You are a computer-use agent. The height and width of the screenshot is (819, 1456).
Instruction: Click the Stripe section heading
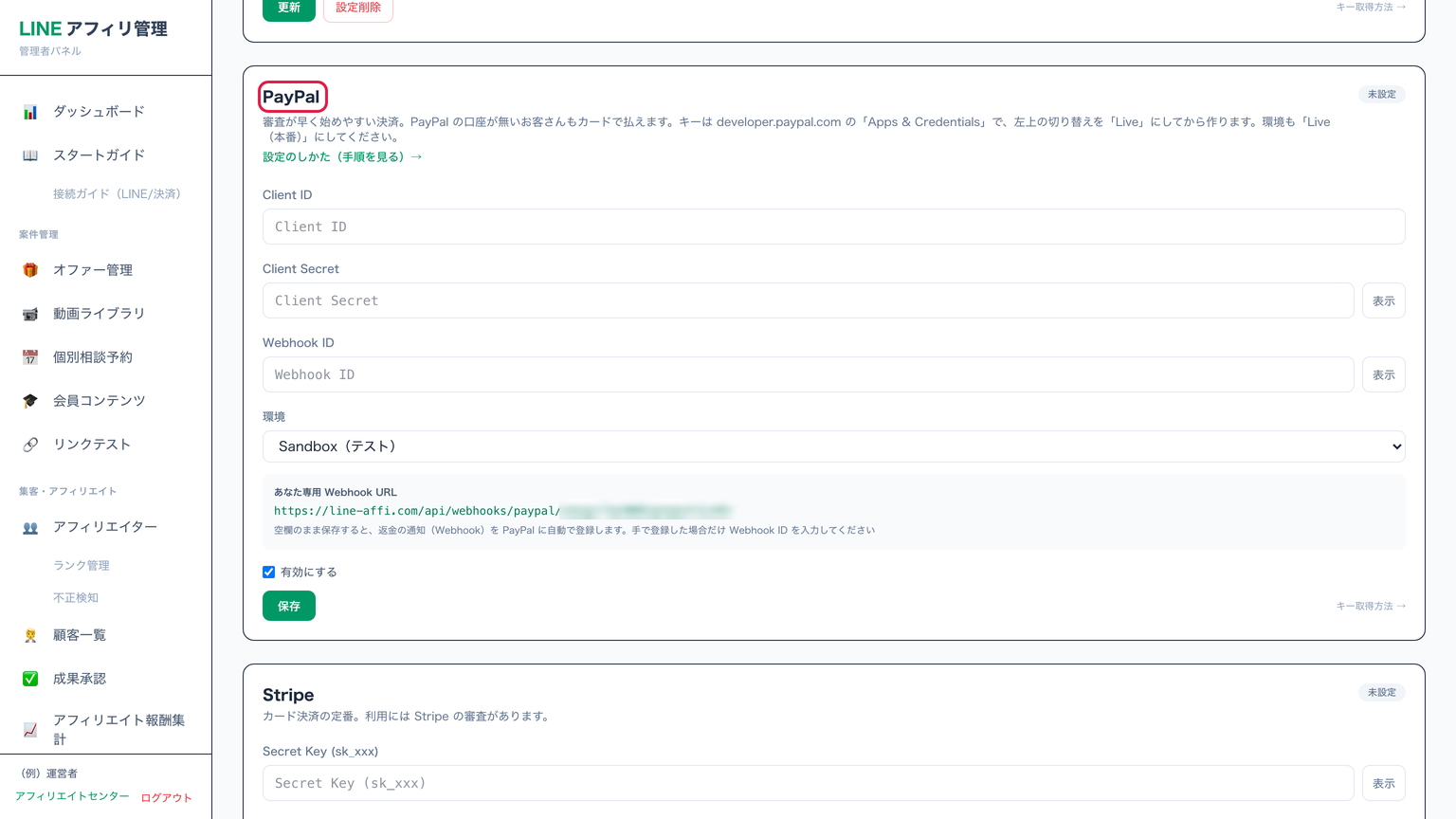pyautogui.click(x=288, y=695)
